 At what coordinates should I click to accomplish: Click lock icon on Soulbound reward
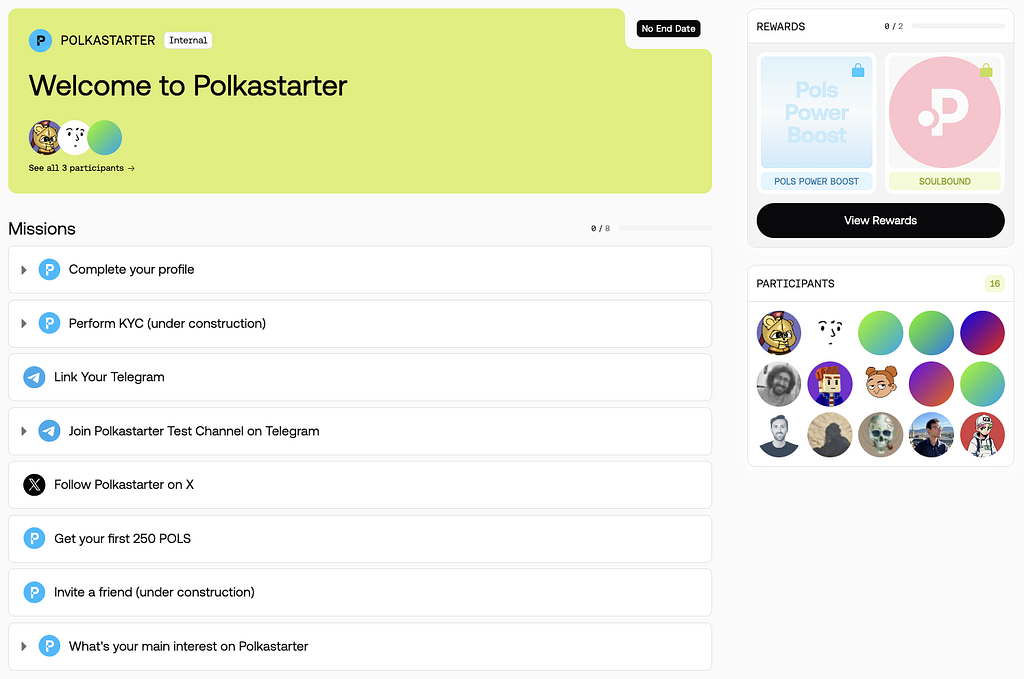[986, 70]
